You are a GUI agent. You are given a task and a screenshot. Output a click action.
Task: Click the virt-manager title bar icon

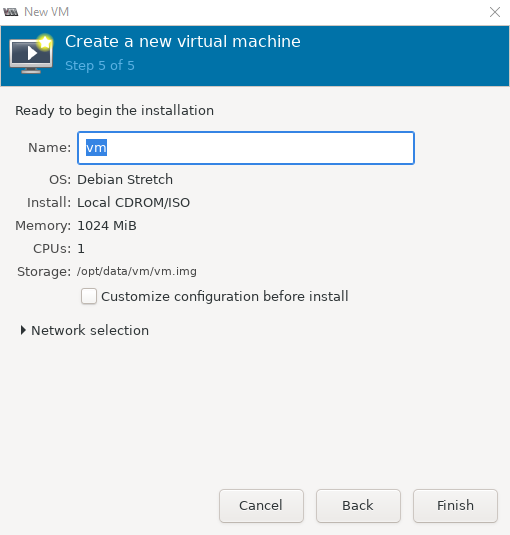11,12
